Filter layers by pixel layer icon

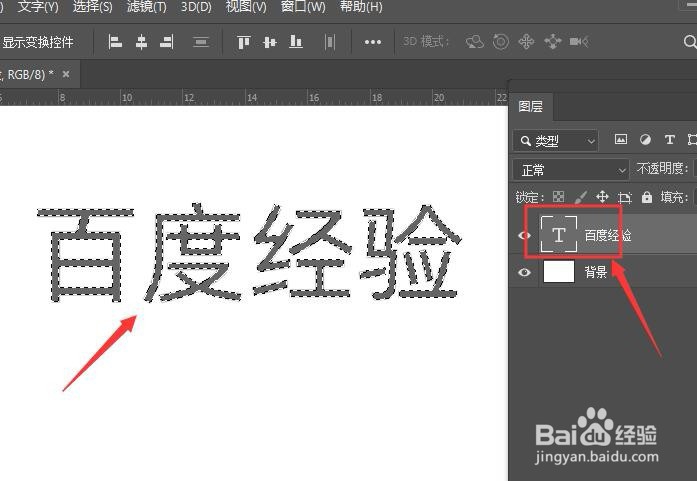point(621,140)
